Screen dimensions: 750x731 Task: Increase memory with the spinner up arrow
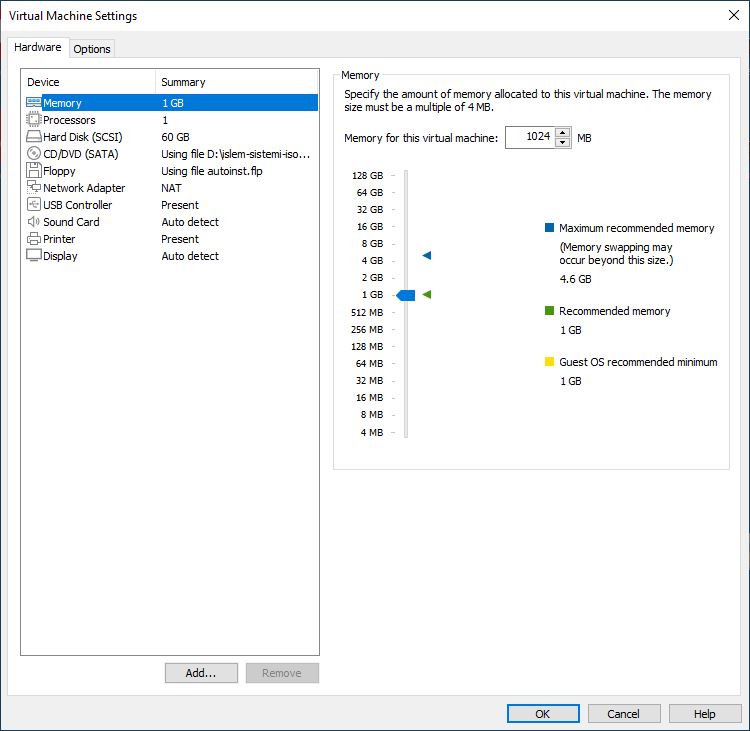[562, 133]
